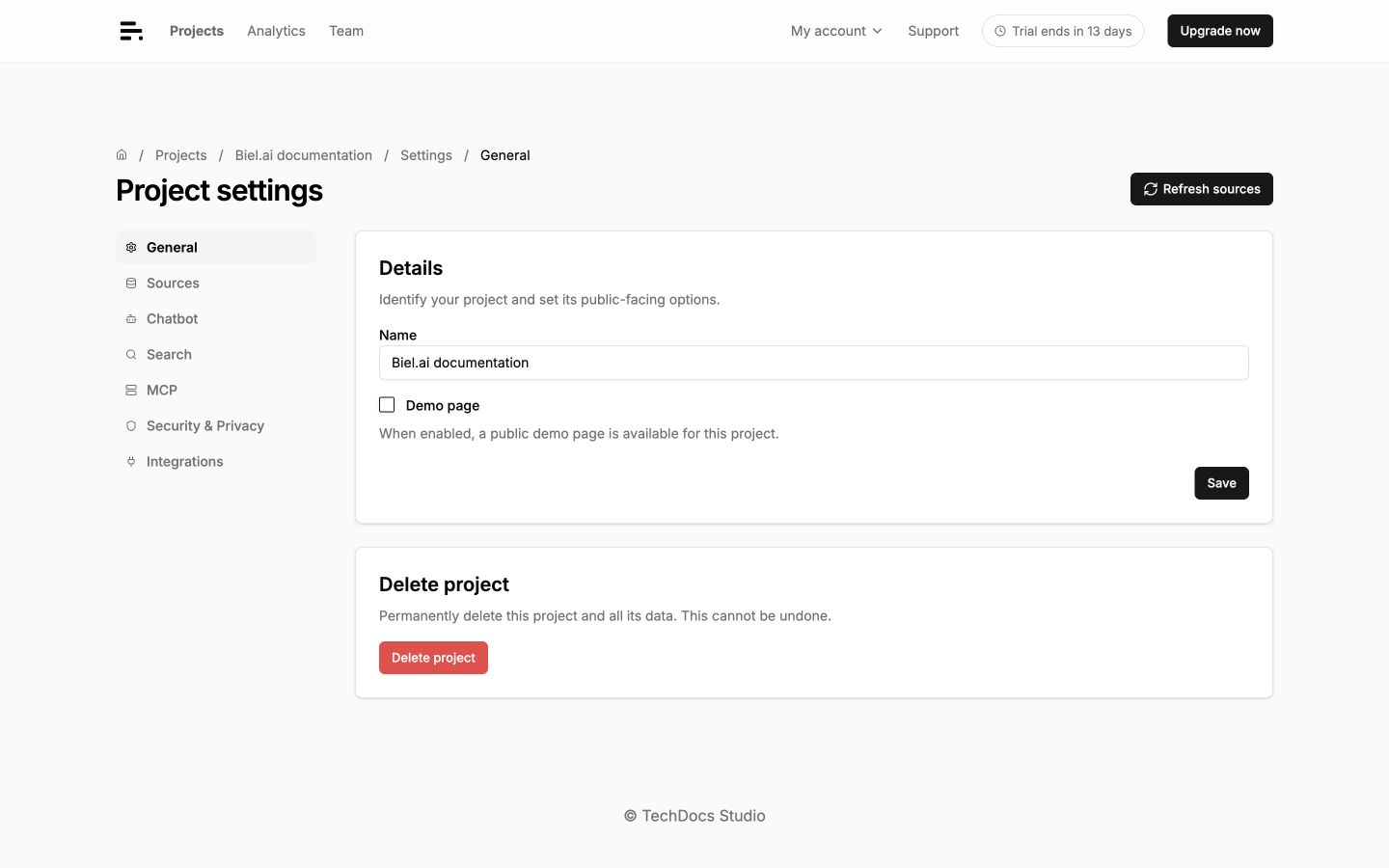Open Biel.ai documentation breadcrumb link

pyautogui.click(x=304, y=155)
